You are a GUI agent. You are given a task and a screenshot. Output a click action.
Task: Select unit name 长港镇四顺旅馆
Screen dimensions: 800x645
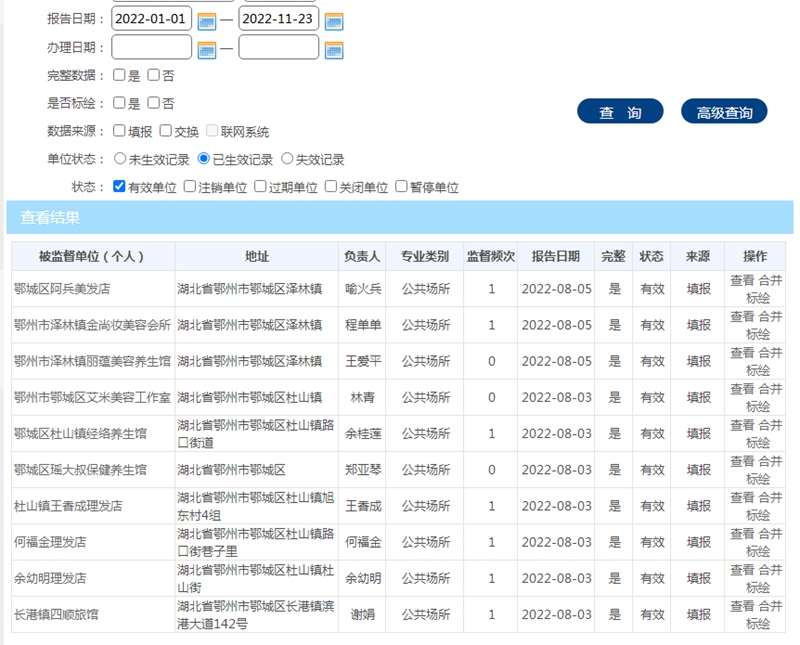[x=56, y=615]
